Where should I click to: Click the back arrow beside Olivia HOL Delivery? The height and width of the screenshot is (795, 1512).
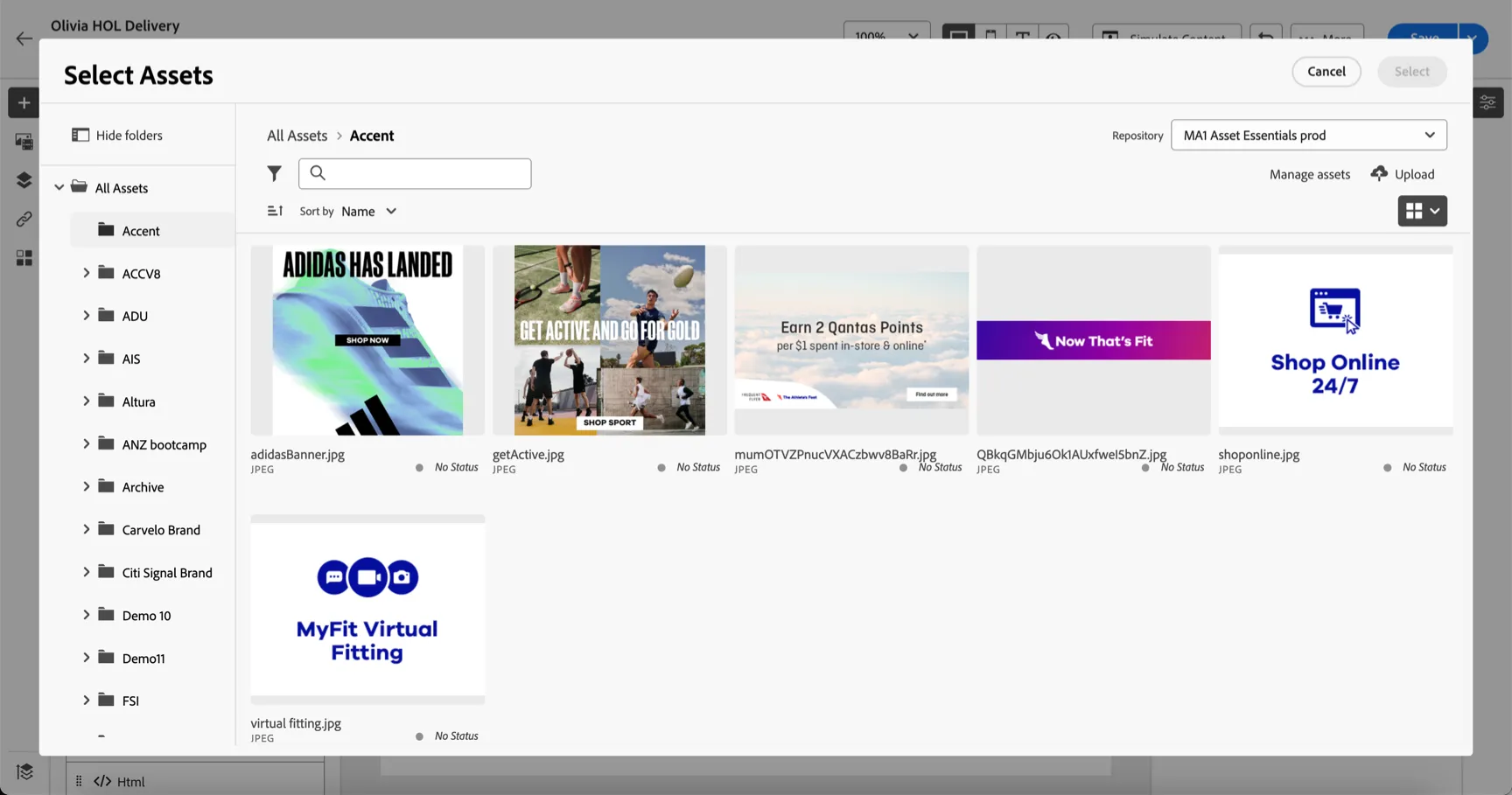click(x=24, y=38)
